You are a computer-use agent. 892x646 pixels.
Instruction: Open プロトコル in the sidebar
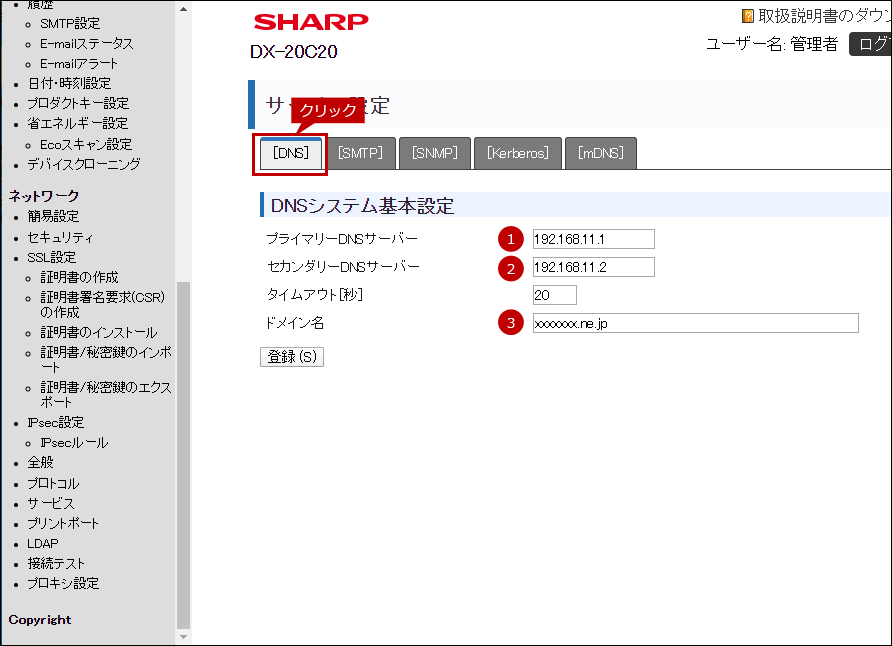point(53,484)
